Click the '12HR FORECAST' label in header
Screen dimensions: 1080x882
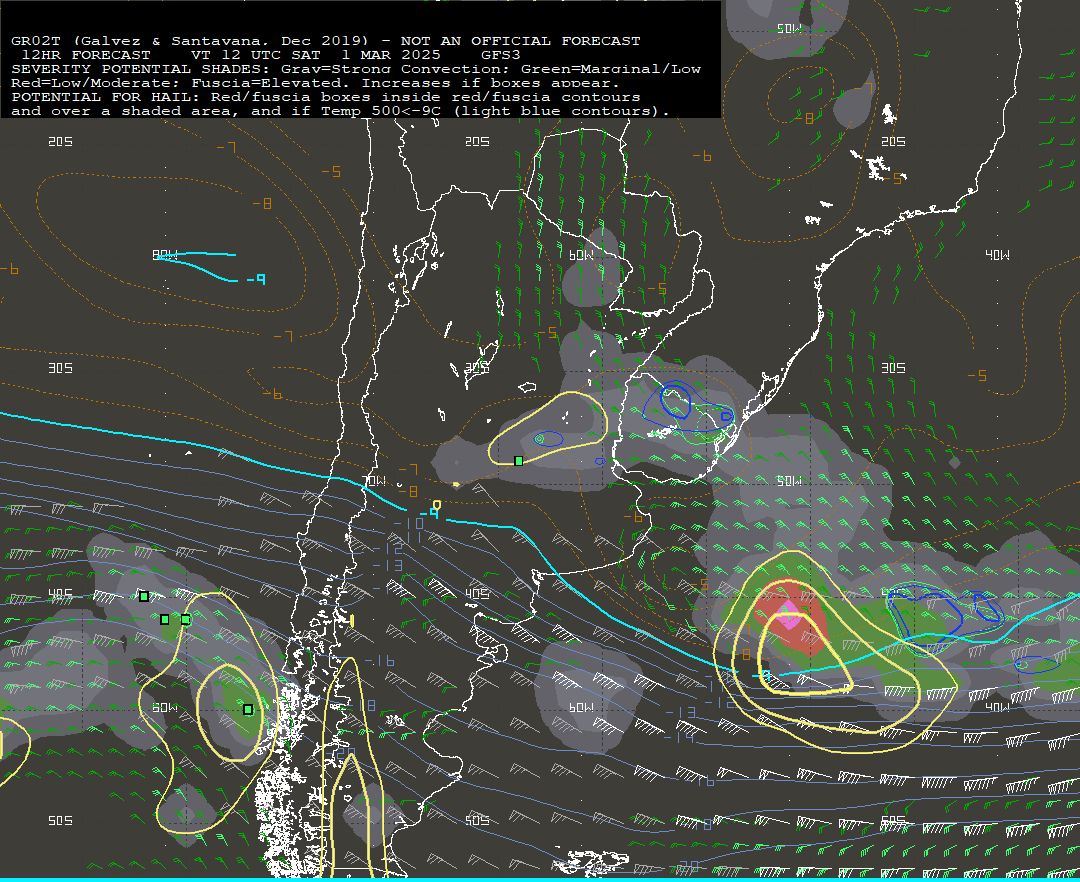pyautogui.click(x=86, y=55)
